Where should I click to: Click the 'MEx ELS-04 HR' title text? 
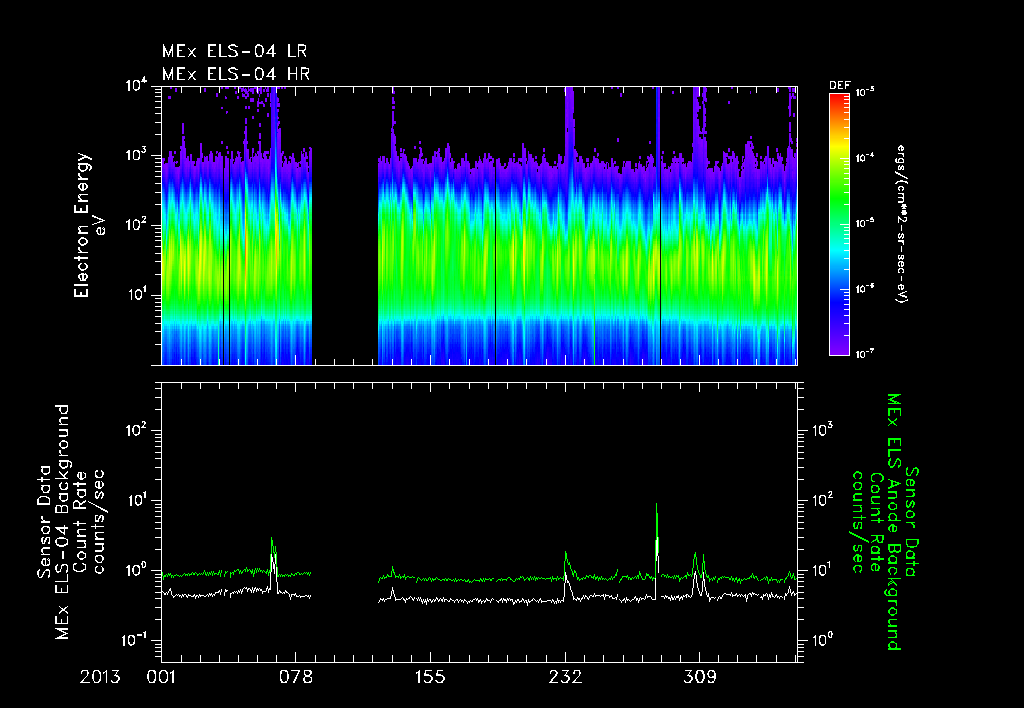(x=236, y=74)
